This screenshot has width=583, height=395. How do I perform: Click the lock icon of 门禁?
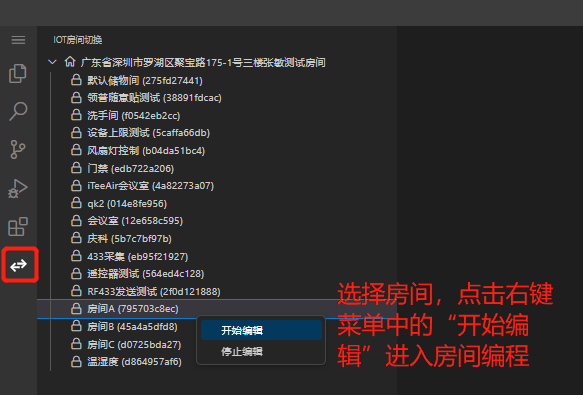tap(76, 168)
